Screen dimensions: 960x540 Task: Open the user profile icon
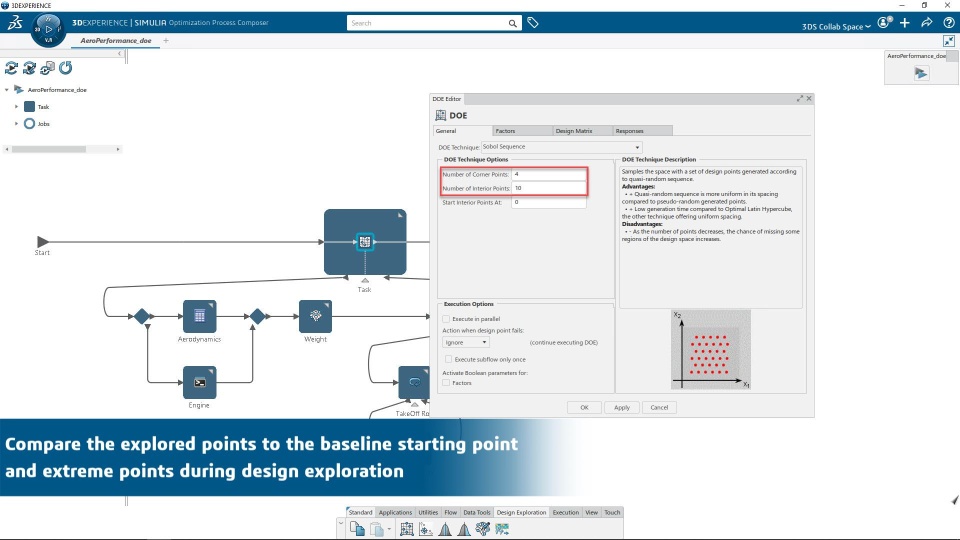(884, 23)
